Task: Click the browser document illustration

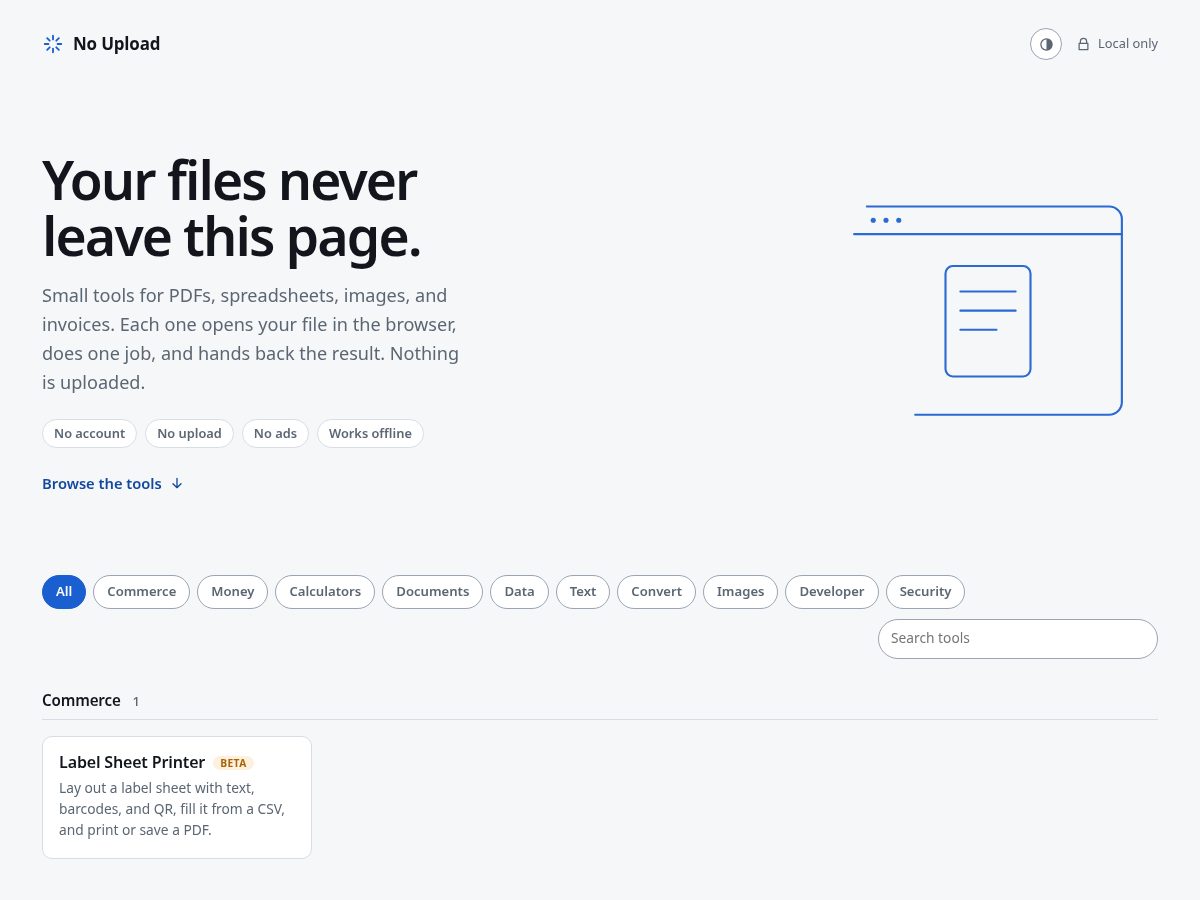Action: click(x=988, y=310)
